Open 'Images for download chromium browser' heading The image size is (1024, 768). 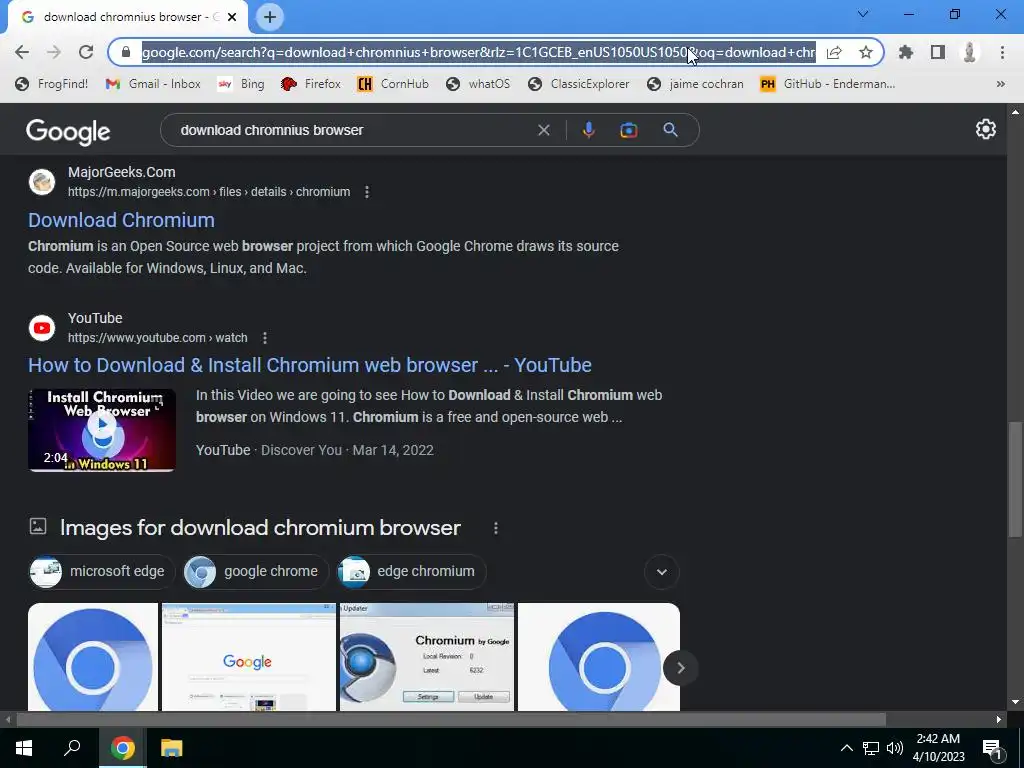click(x=261, y=528)
